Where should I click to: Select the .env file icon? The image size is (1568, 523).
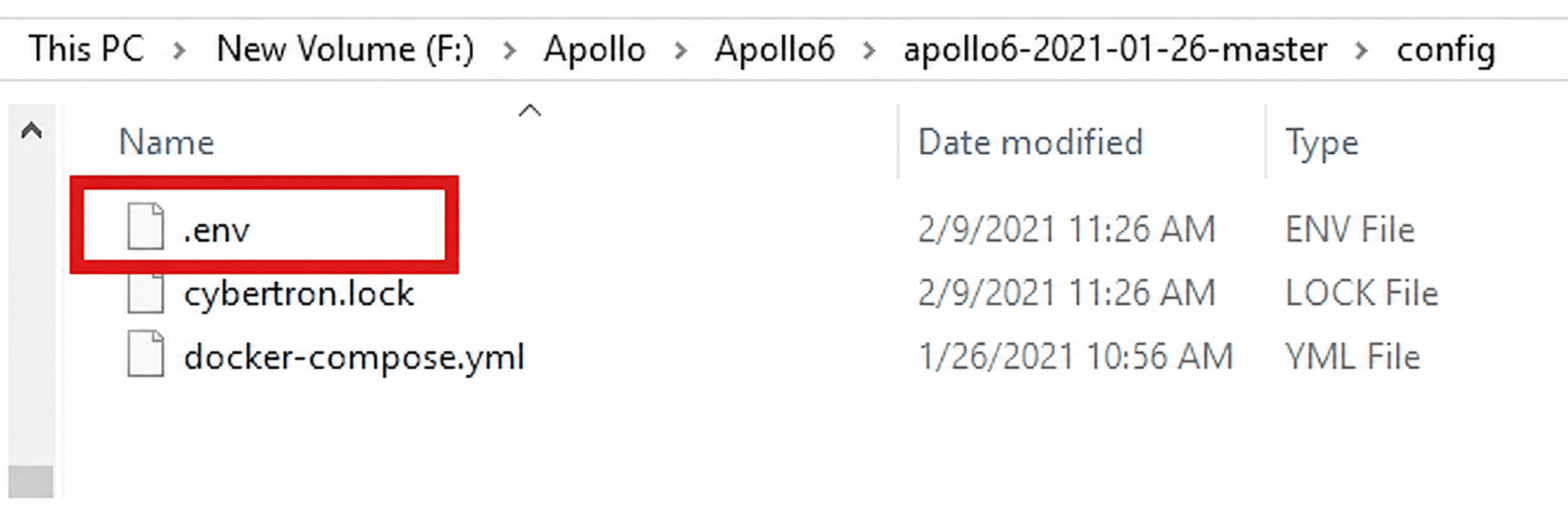click(x=146, y=227)
